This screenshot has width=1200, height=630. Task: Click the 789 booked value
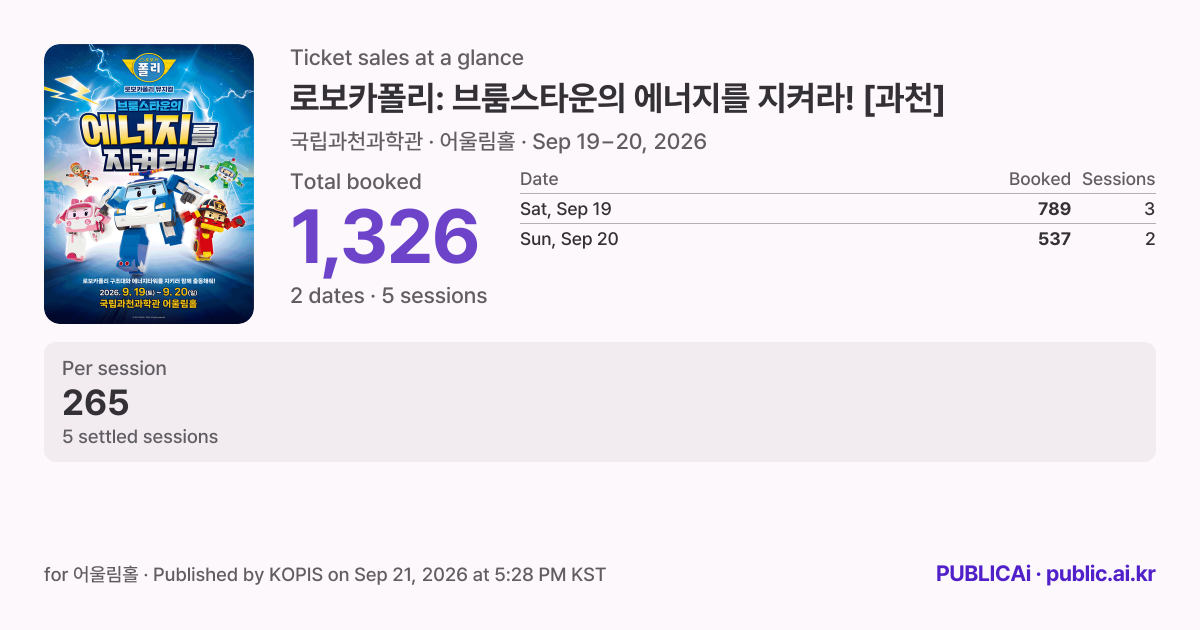click(x=1054, y=209)
